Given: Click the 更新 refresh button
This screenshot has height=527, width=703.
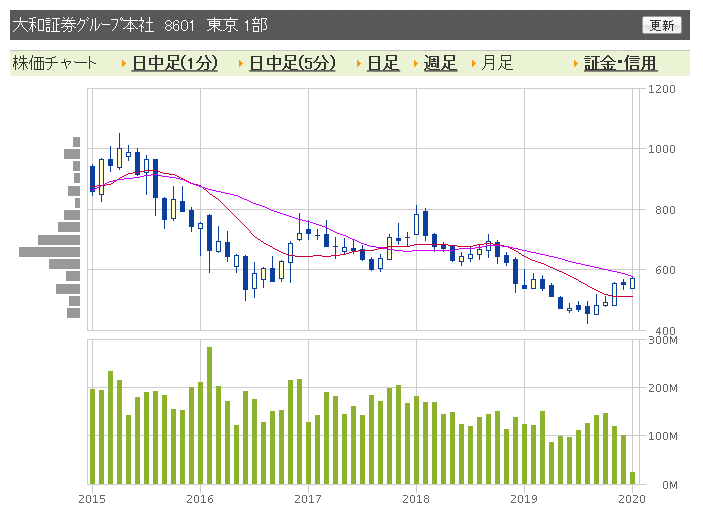Looking at the screenshot, I should pos(661,25).
